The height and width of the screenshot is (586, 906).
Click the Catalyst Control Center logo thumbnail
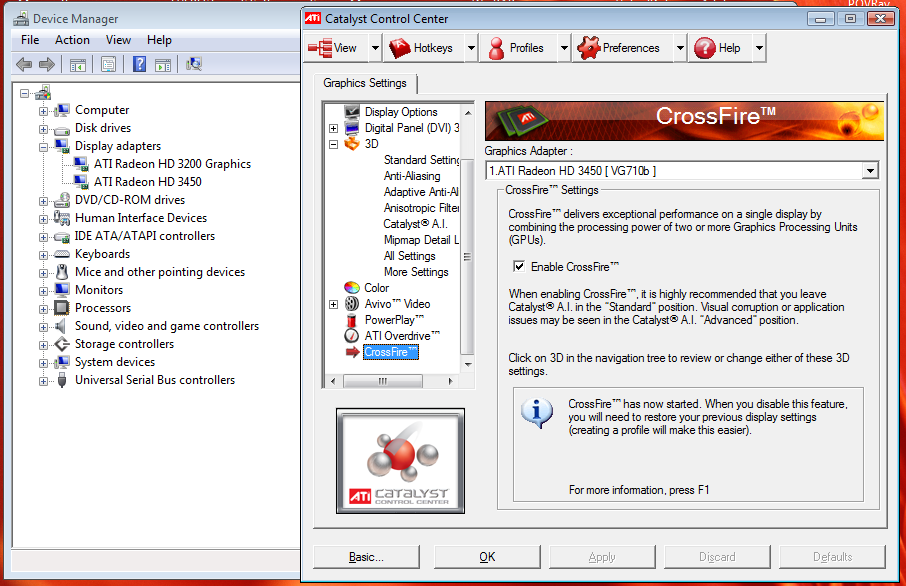click(x=400, y=461)
